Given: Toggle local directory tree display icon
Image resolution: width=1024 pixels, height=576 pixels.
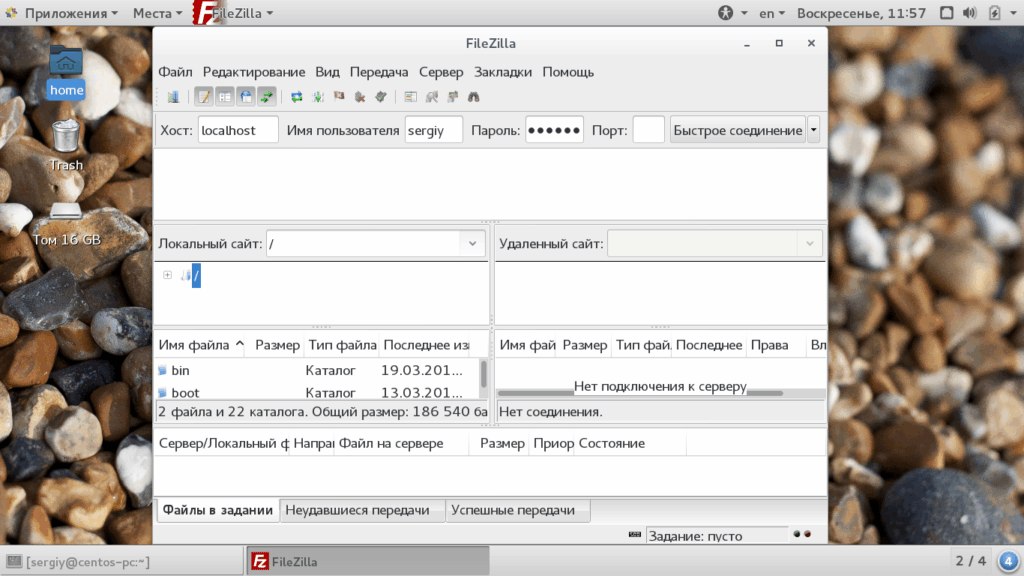Looking at the screenshot, I should click(225, 97).
